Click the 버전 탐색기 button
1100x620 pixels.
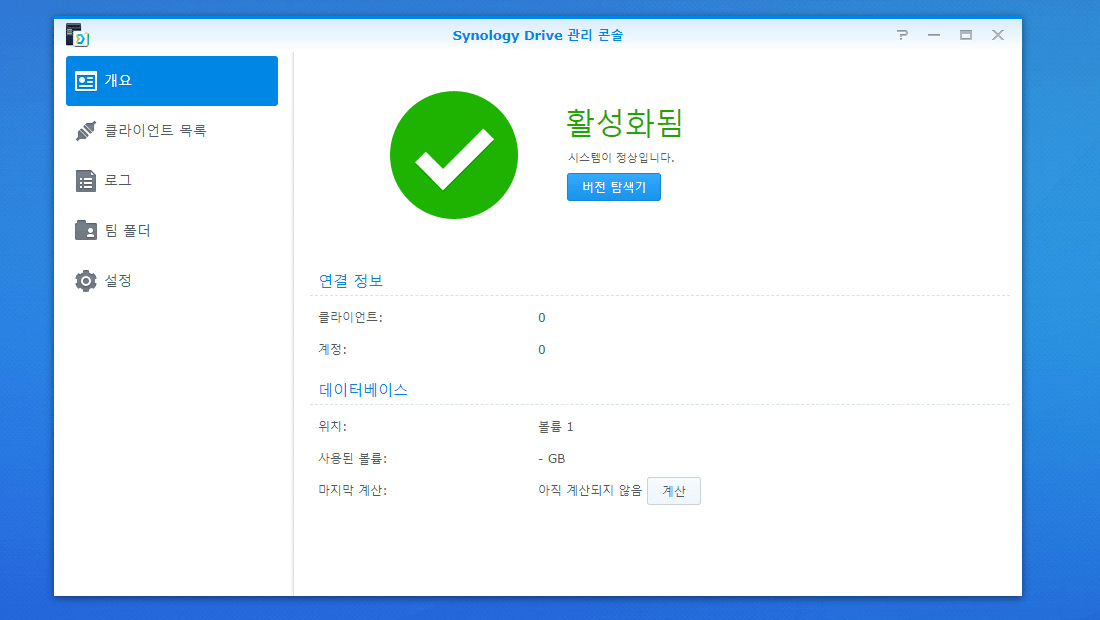click(614, 187)
